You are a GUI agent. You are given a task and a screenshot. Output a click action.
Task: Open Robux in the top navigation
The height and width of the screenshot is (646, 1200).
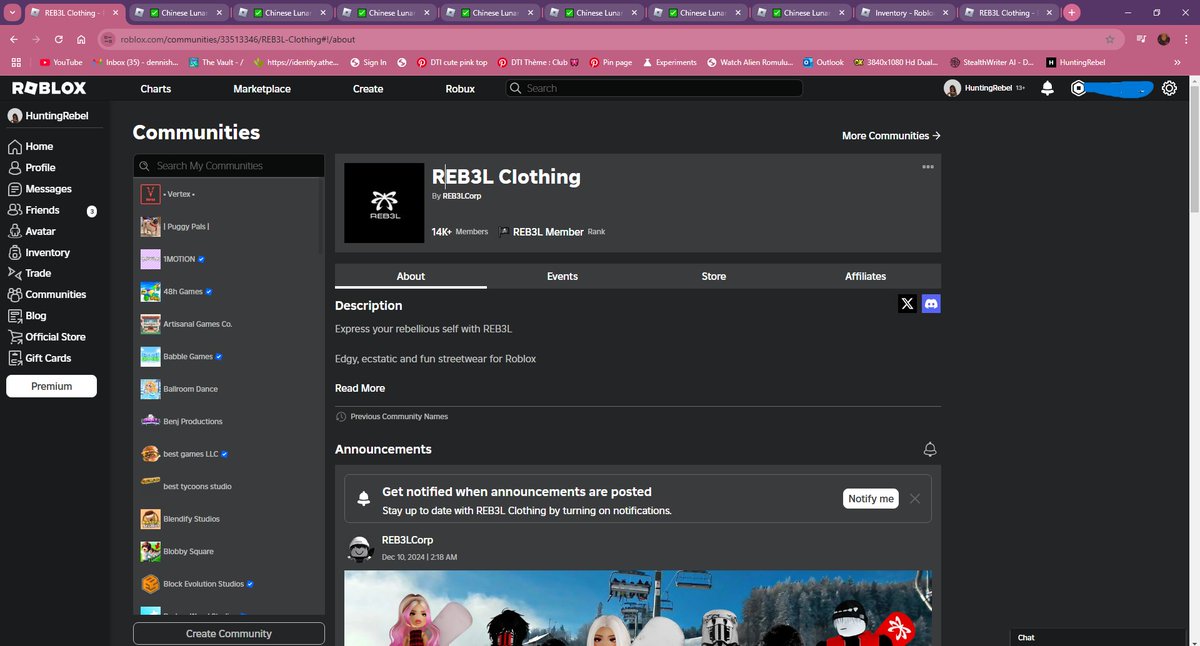pos(460,88)
